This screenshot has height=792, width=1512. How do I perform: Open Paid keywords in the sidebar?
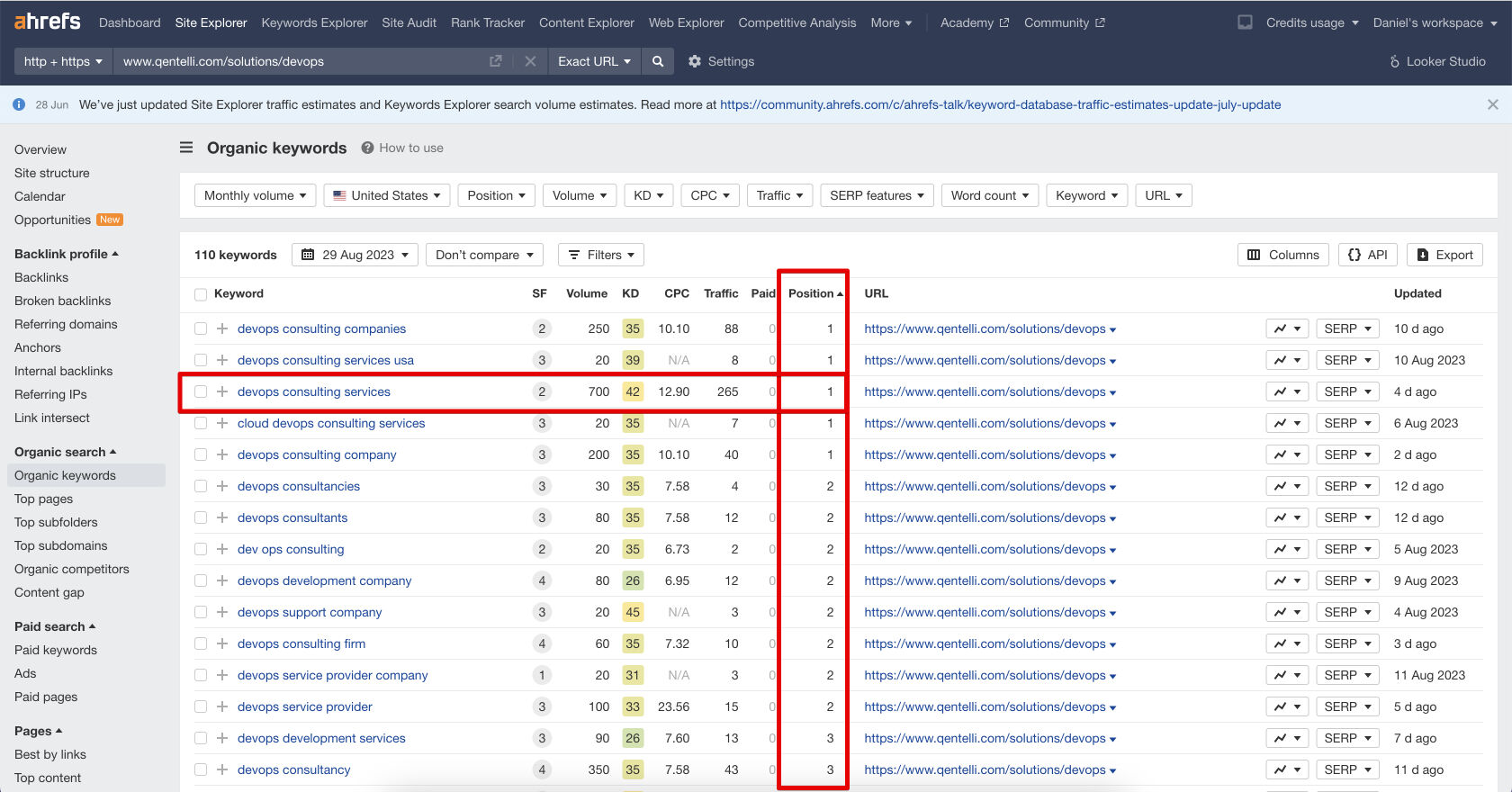pos(56,650)
